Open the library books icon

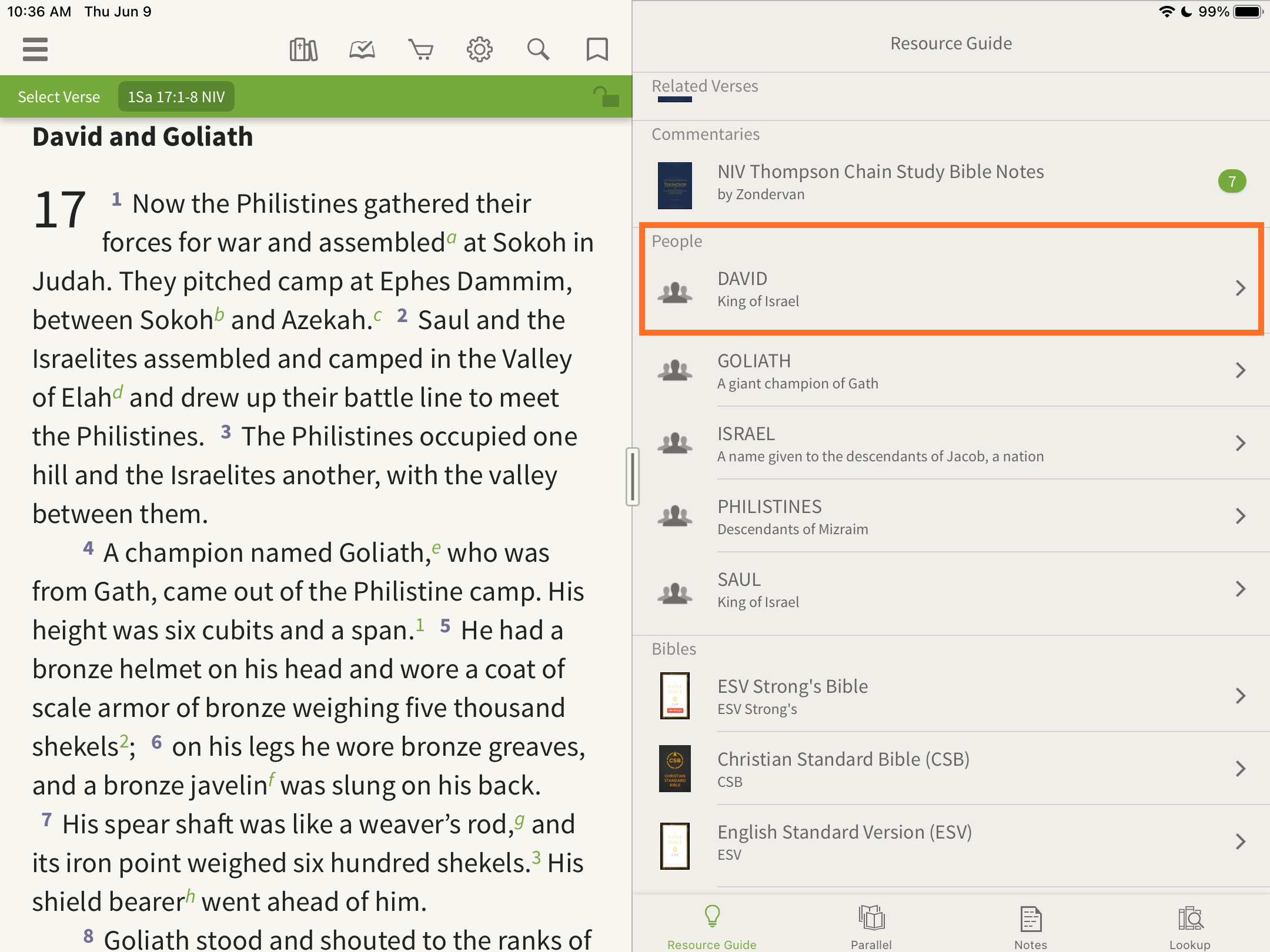click(x=303, y=49)
